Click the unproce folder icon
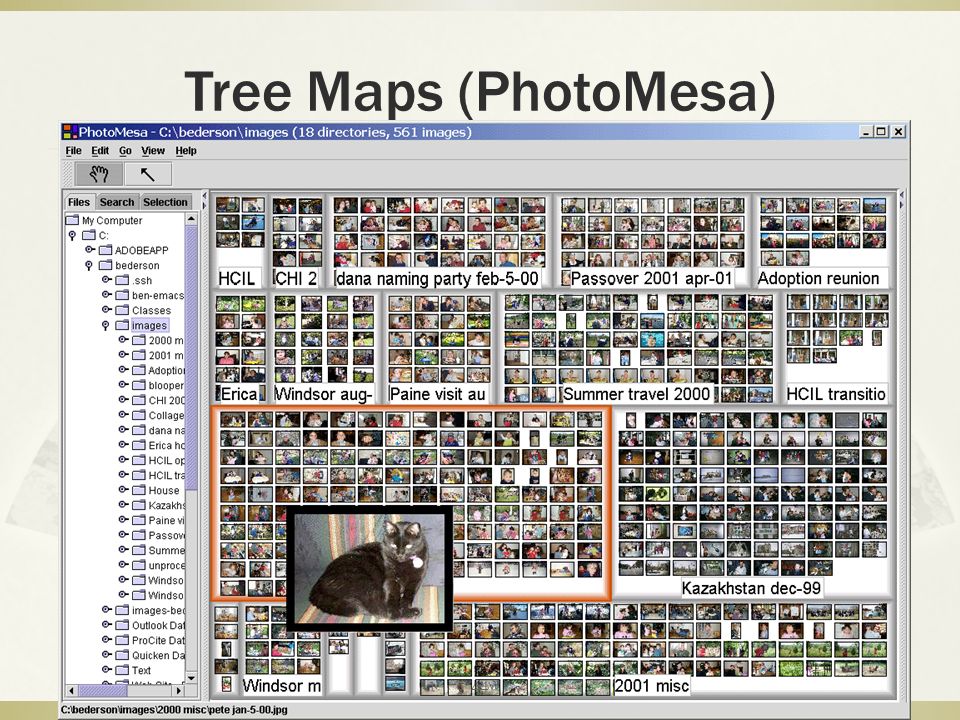The height and width of the screenshot is (720, 960). point(139,565)
